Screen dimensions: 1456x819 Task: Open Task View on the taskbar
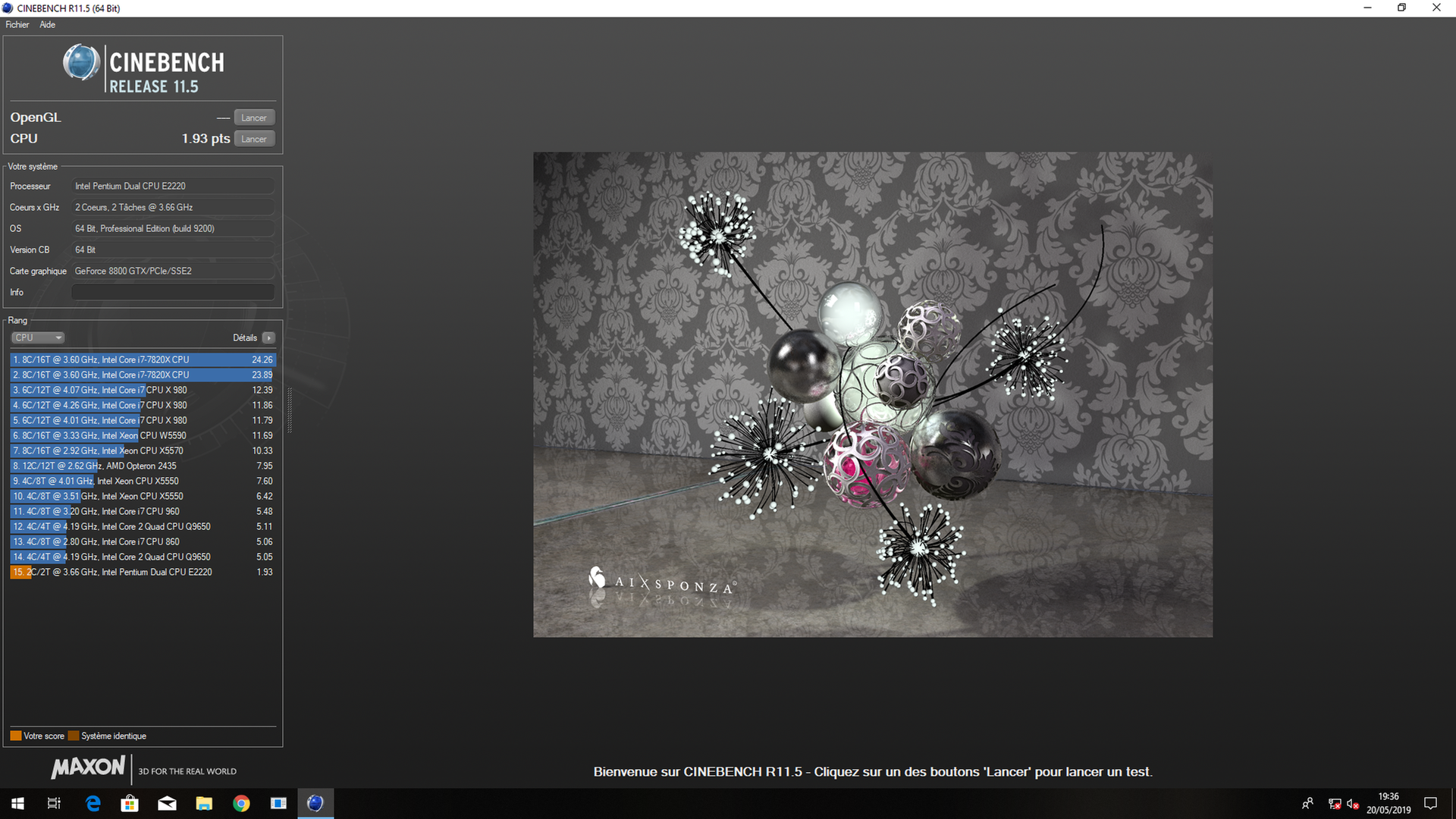(54, 803)
